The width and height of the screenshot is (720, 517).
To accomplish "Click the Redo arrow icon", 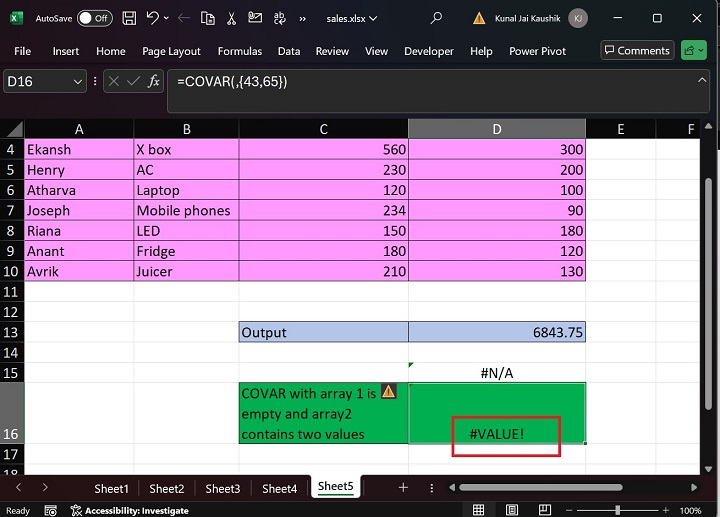I will 184,18.
